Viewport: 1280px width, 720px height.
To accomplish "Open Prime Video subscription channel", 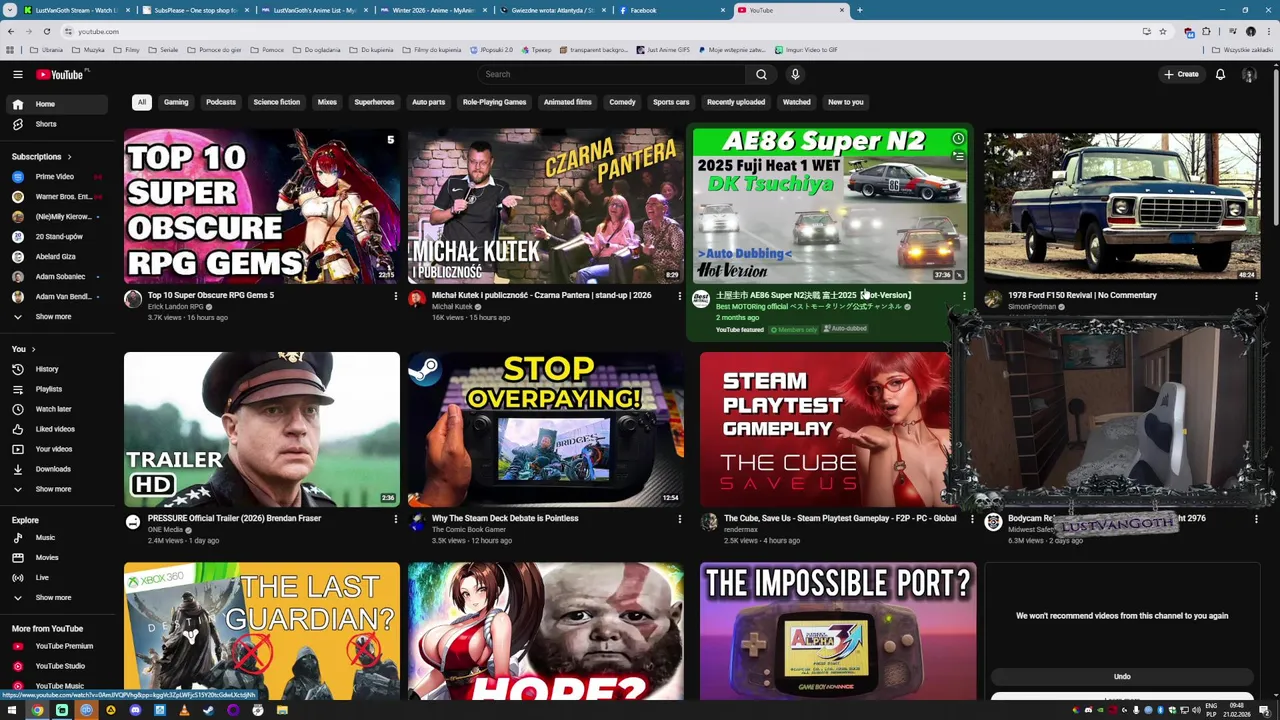I will (x=56, y=177).
